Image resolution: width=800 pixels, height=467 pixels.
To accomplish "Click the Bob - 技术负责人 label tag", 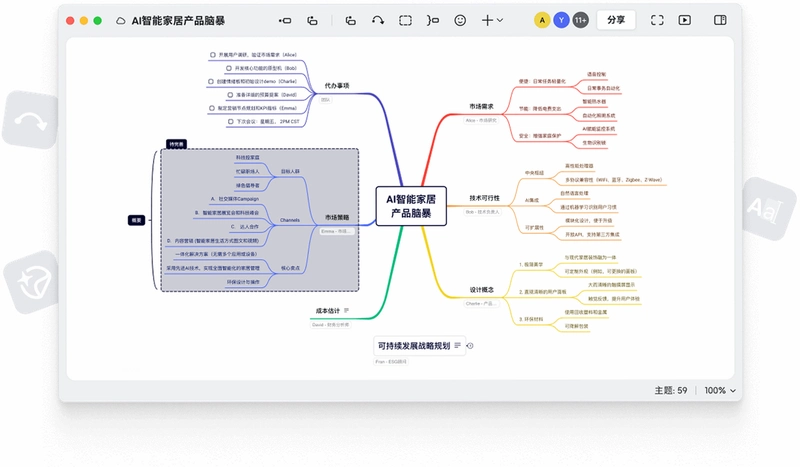I will point(482,212).
